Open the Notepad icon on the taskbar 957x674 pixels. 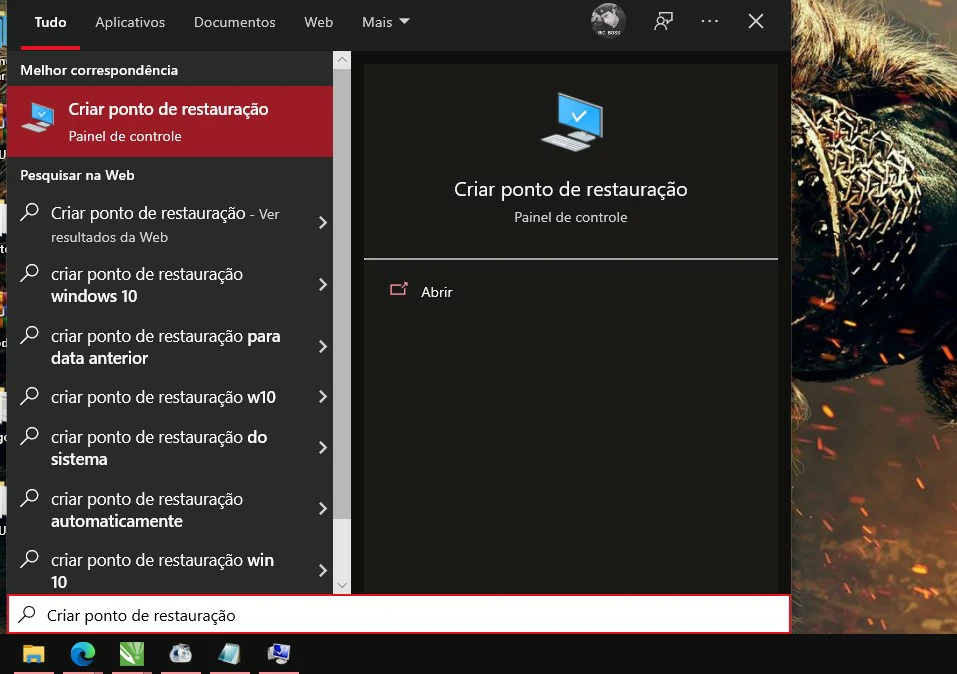(229, 654)
